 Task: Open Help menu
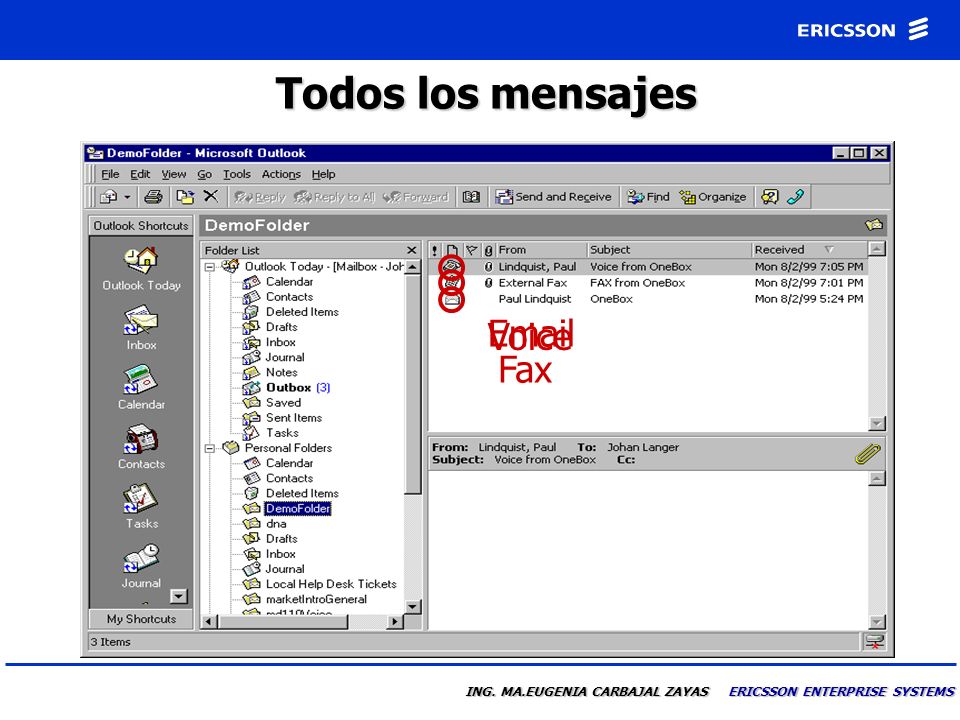coord(323,174)
